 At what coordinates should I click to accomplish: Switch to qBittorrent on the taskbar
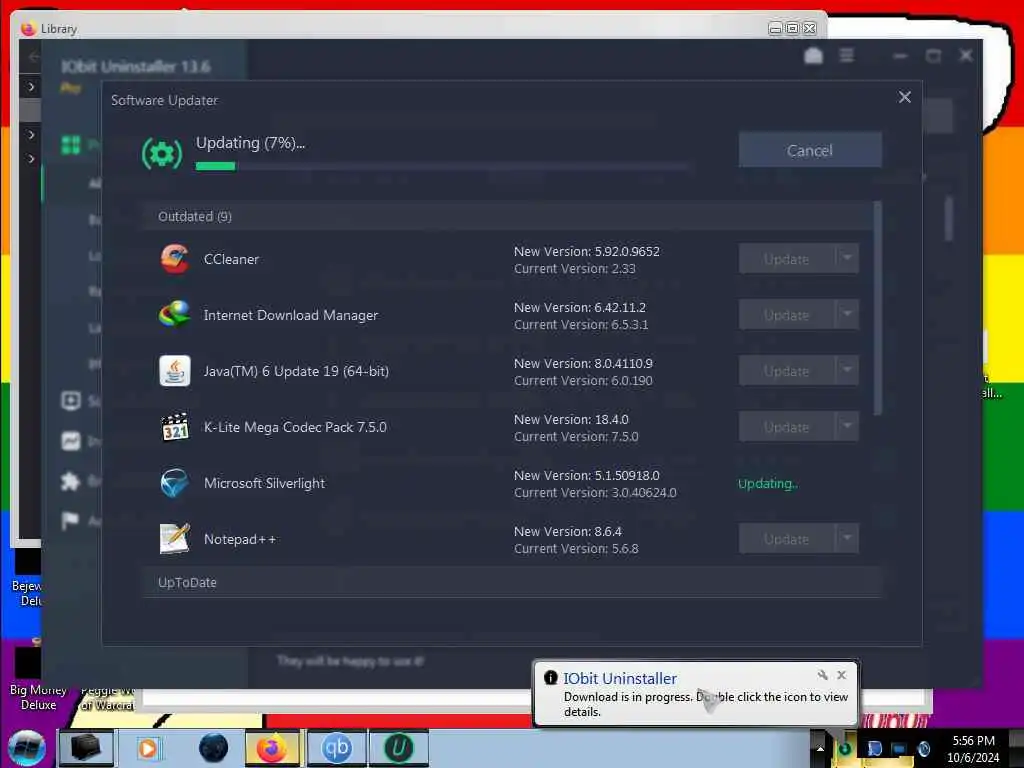[337, 748]
